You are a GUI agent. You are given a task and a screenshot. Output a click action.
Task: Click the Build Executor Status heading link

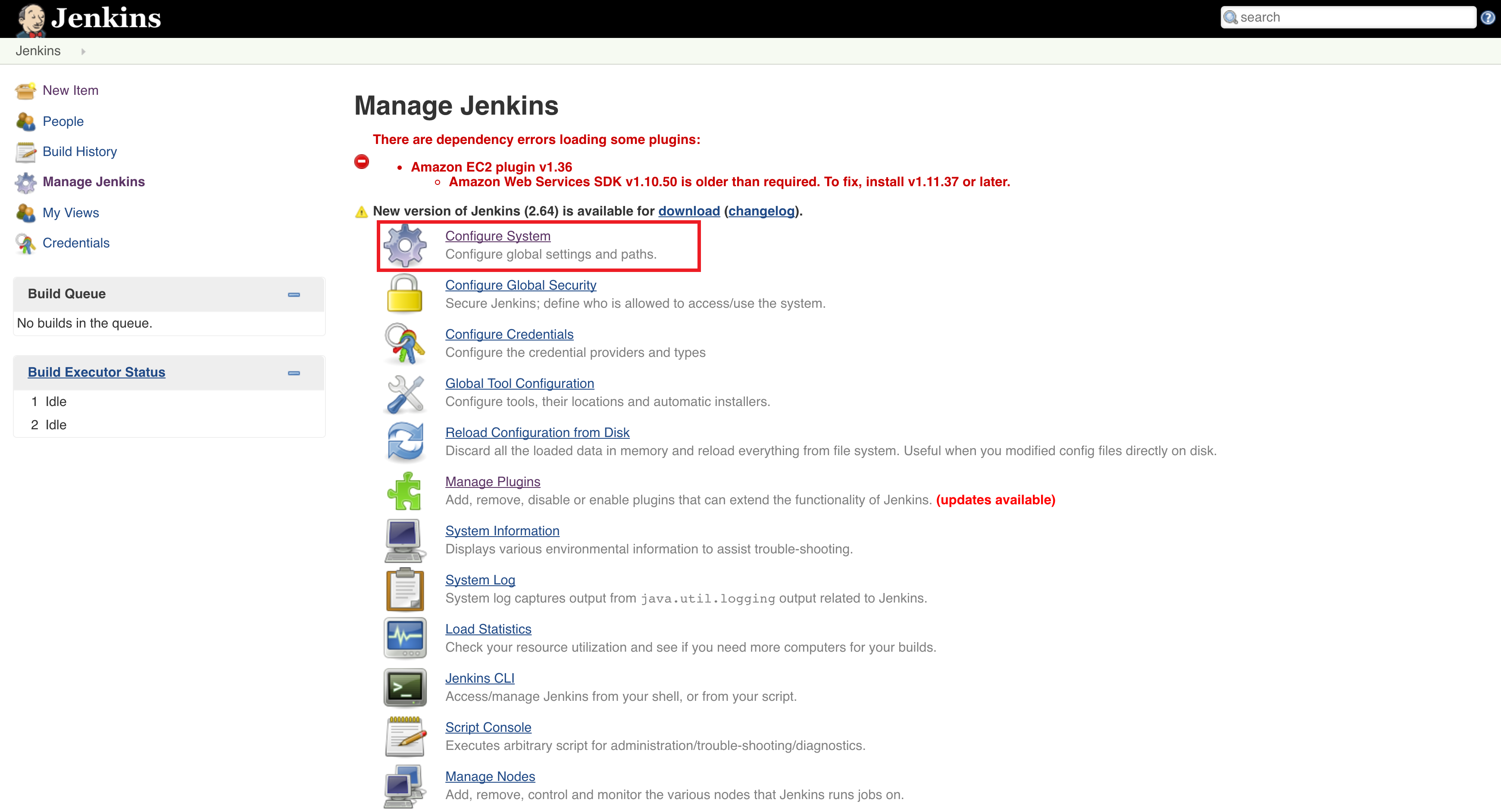click(97, 372)
